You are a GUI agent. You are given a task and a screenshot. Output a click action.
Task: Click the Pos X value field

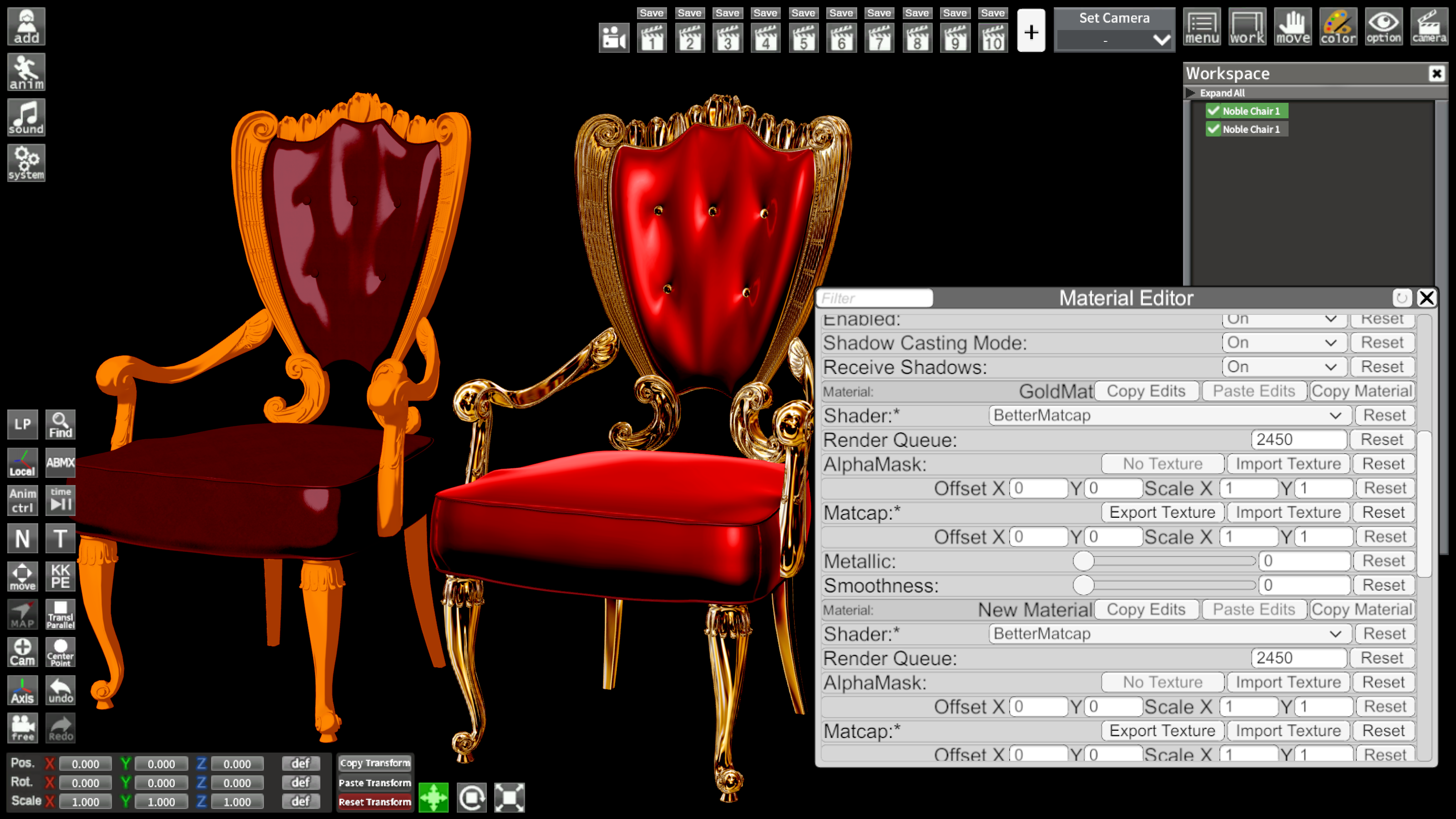point(86,763)
